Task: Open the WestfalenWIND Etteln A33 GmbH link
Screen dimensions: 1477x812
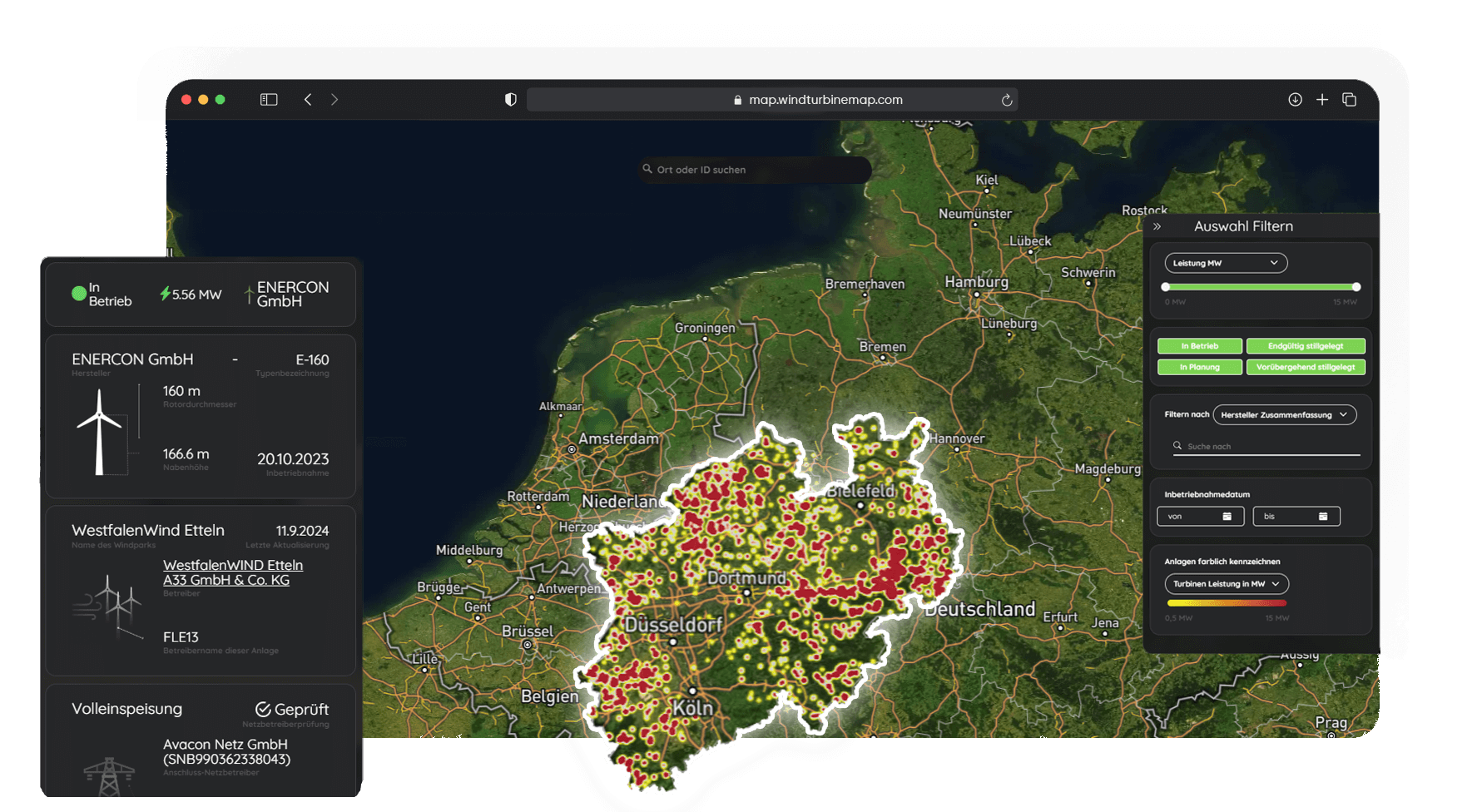Action: point(233,572)
